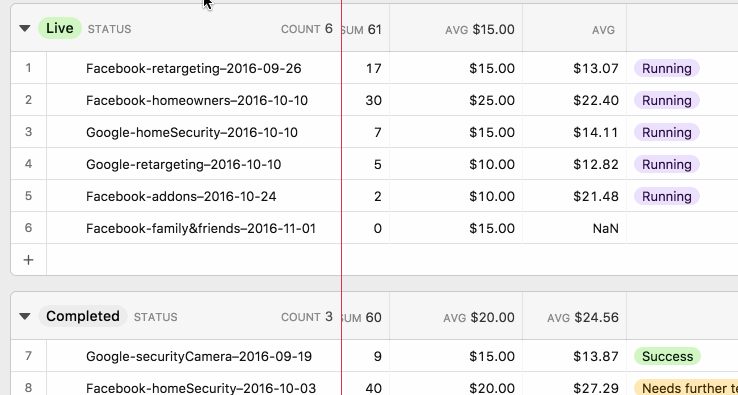Open the SUM 61 summary dropdown
The image size is (738, 395).
pos(362,30)
